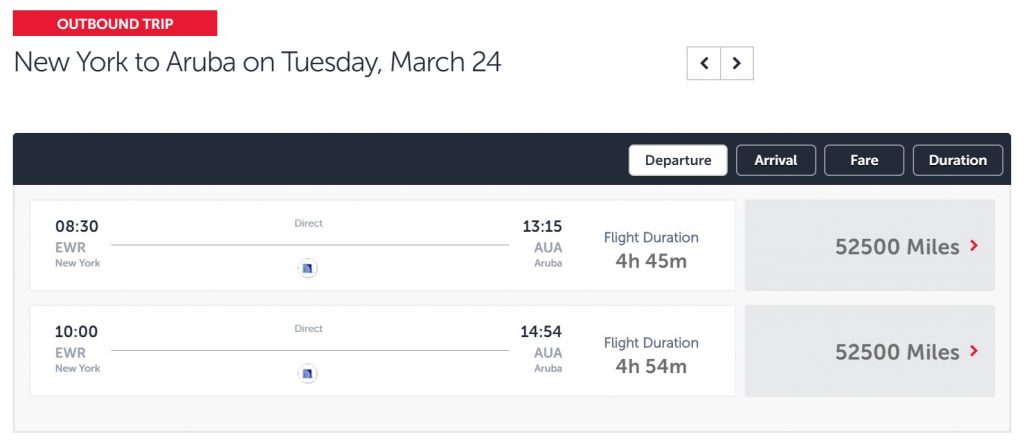Click the previous day arrow button
The image size is (1024, 445).
point(703,63)
